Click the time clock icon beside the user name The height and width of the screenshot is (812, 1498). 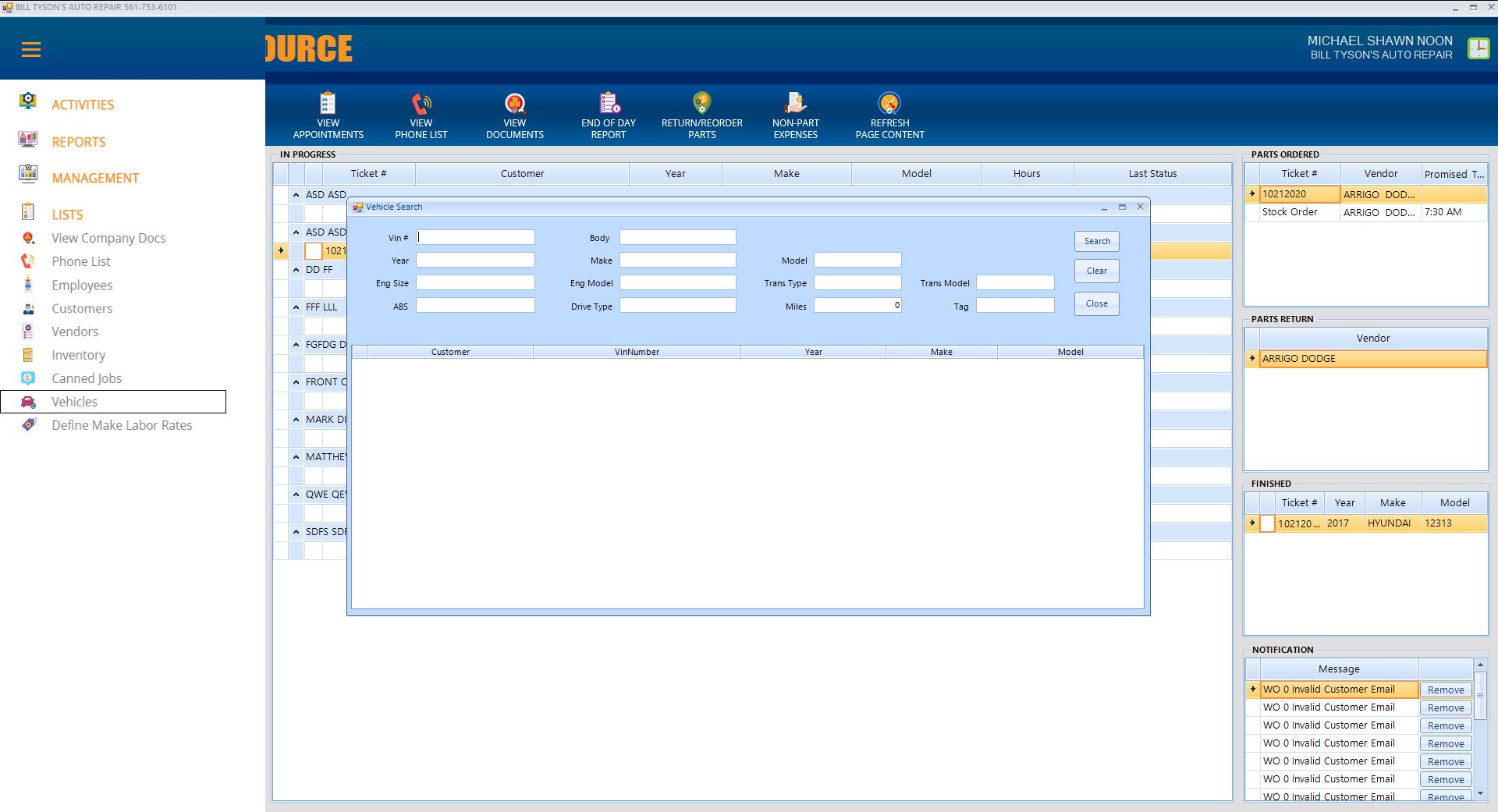pos(1478,48)
